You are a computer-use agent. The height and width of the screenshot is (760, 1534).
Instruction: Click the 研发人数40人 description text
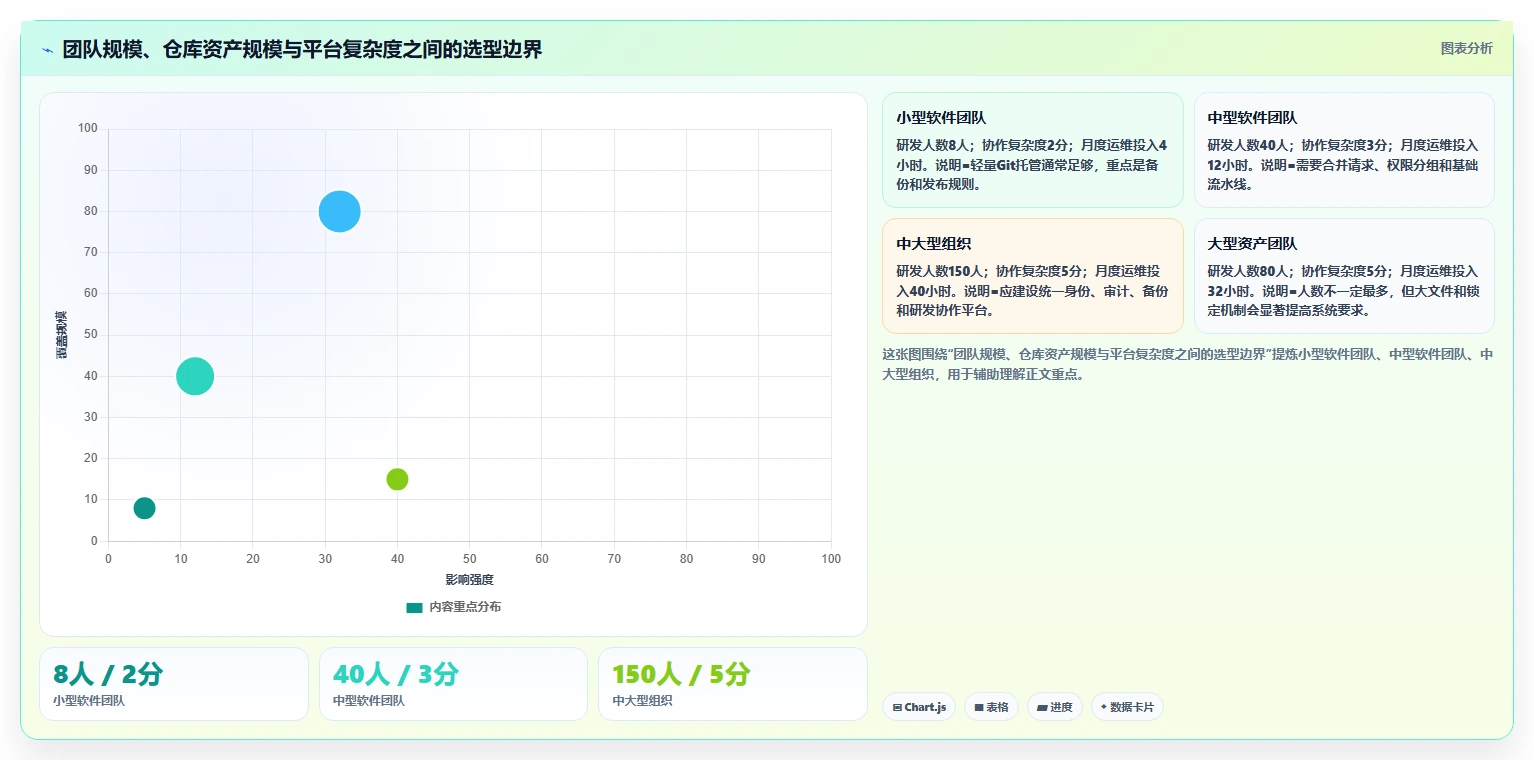[1343, 165]
